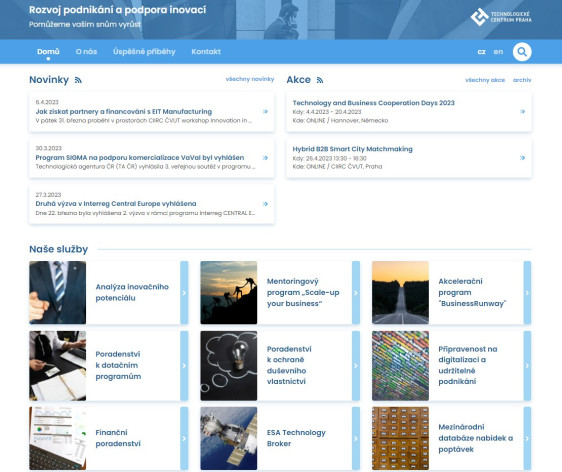The width and height of the screenshot is (562, 472).
Task: Open the O nás menu item
Action: (x=86, y=52)
